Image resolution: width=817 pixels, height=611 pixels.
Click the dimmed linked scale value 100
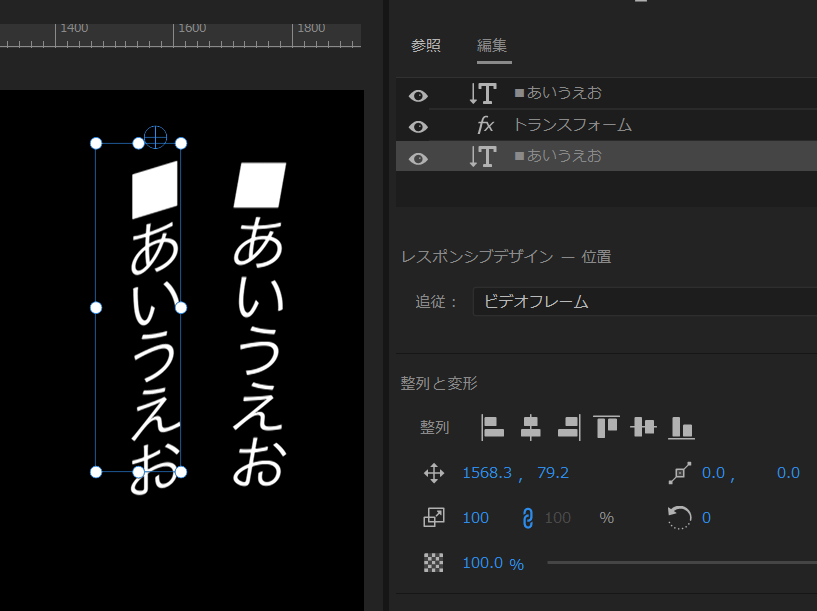(x=558, y=518)
